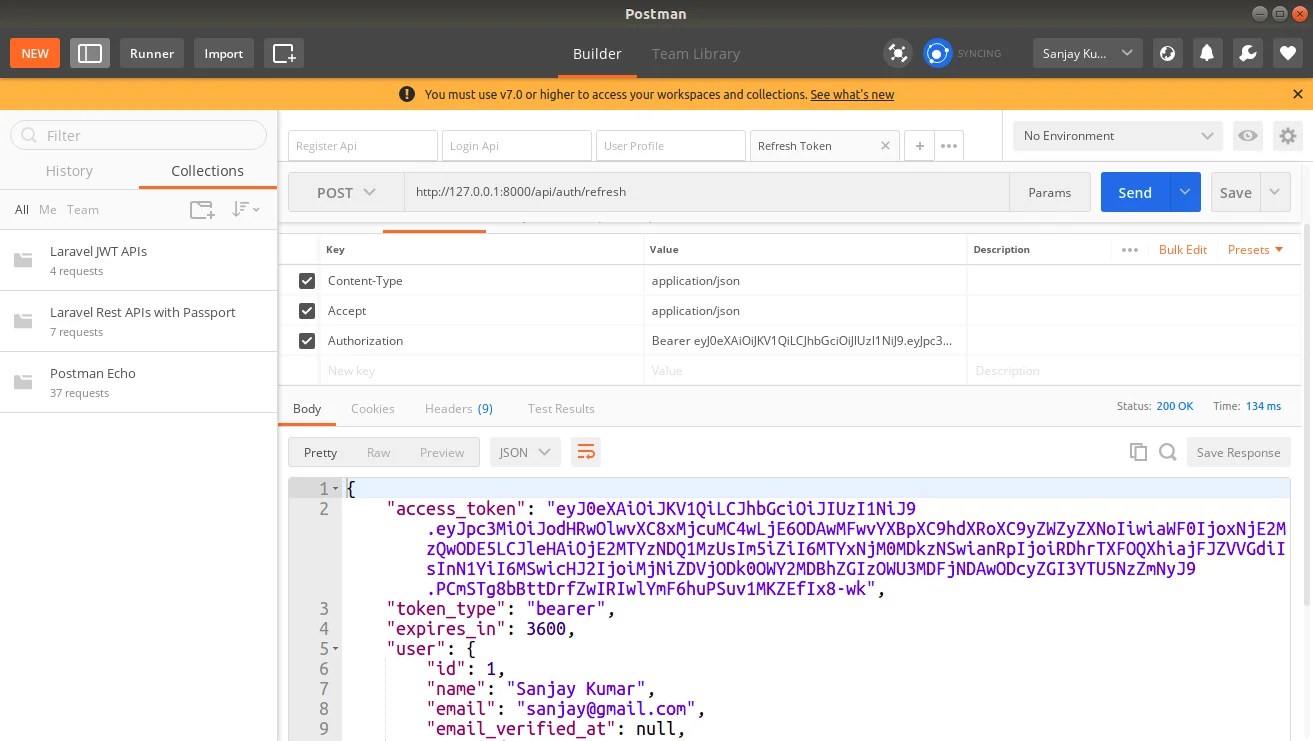Send the request with Send button
The height and width of the screenshot is (741, 1313).
[x=1135, y=192]
